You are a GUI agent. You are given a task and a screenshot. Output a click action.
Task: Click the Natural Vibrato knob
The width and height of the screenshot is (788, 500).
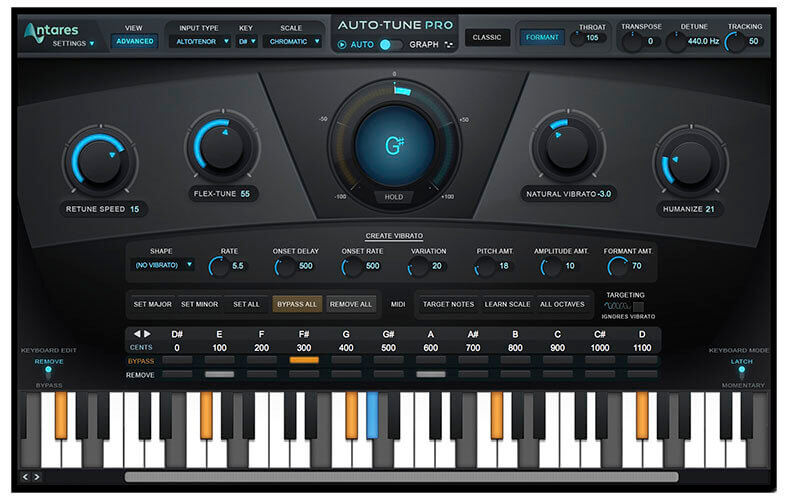[x=567, y=146]
